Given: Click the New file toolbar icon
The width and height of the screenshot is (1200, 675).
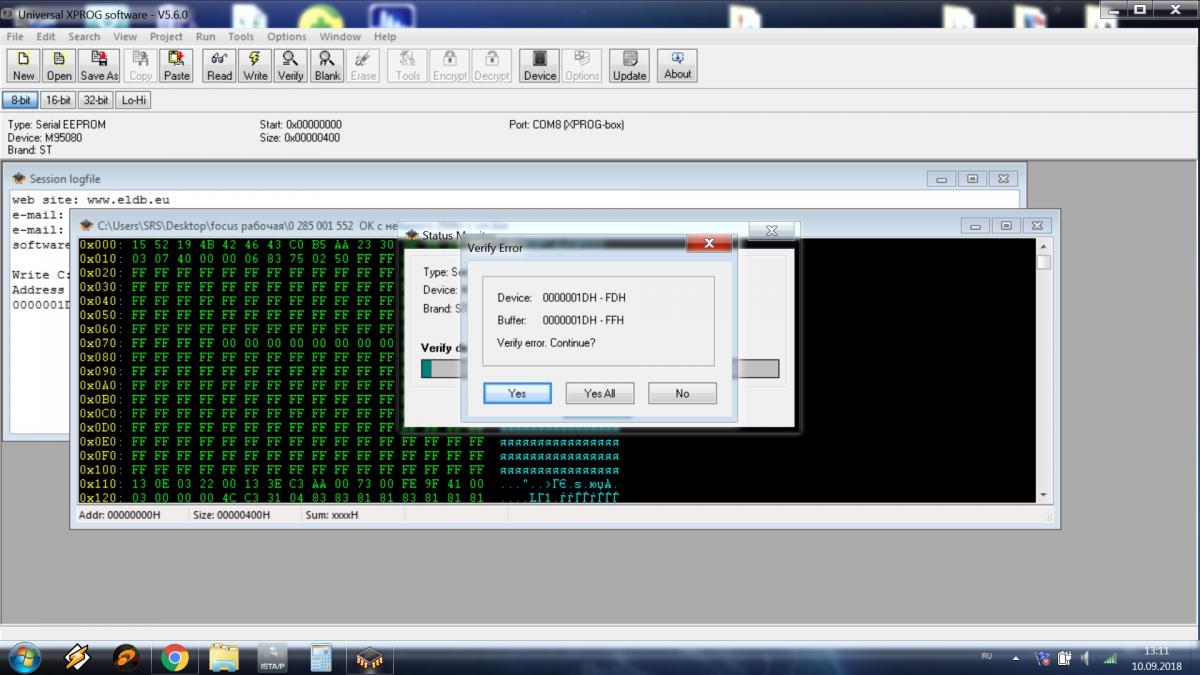Looking at the screenshot, I should [23, 66].
